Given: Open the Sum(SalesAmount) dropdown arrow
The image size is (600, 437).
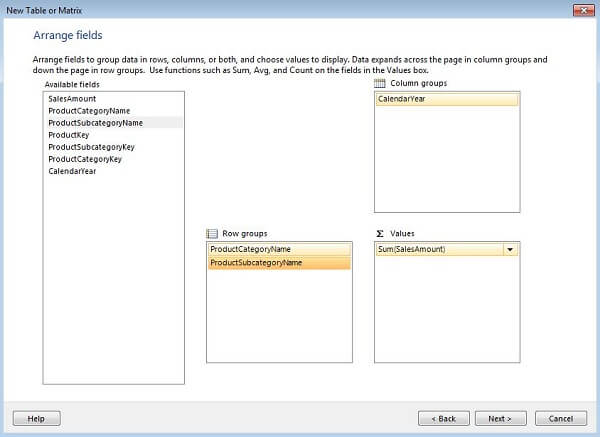Looking at the screenshot, I should [510, 249].
